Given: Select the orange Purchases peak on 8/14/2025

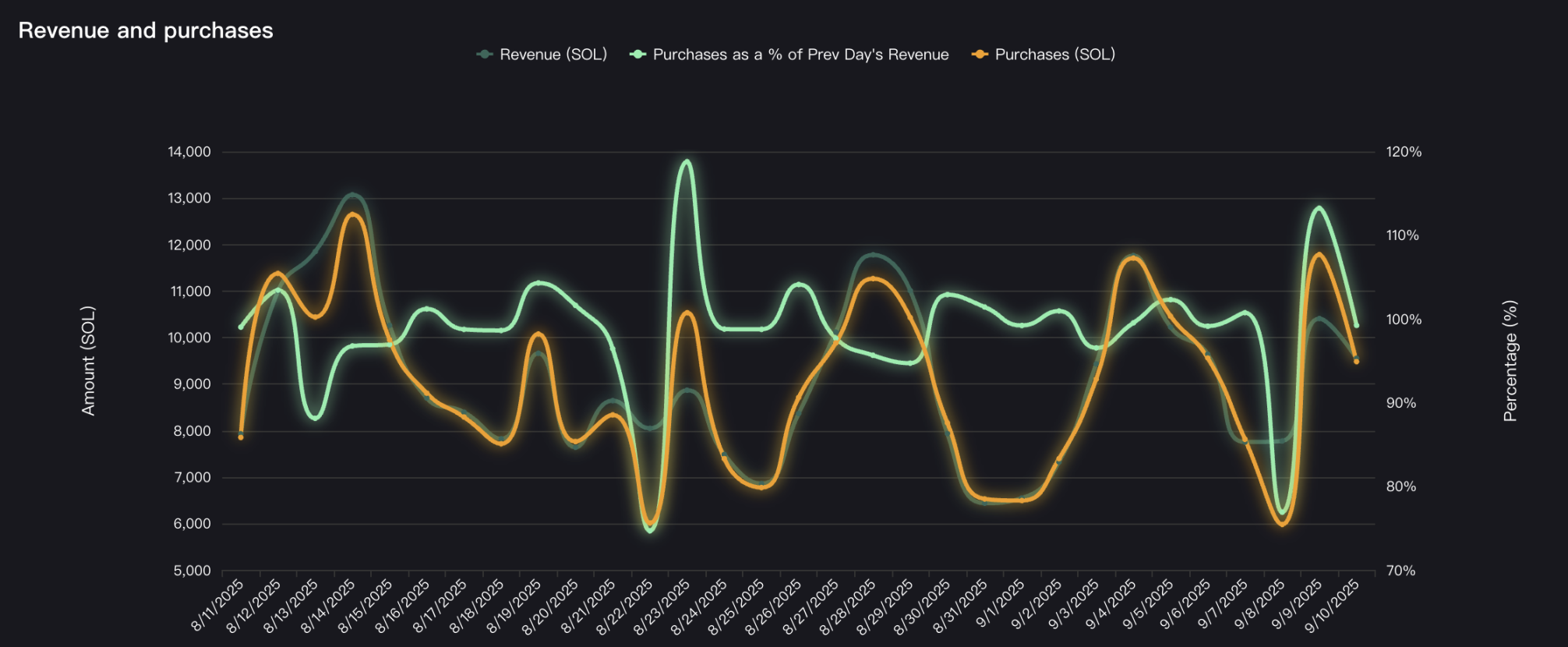Looking at the screenshot, I should click(352, 214).
